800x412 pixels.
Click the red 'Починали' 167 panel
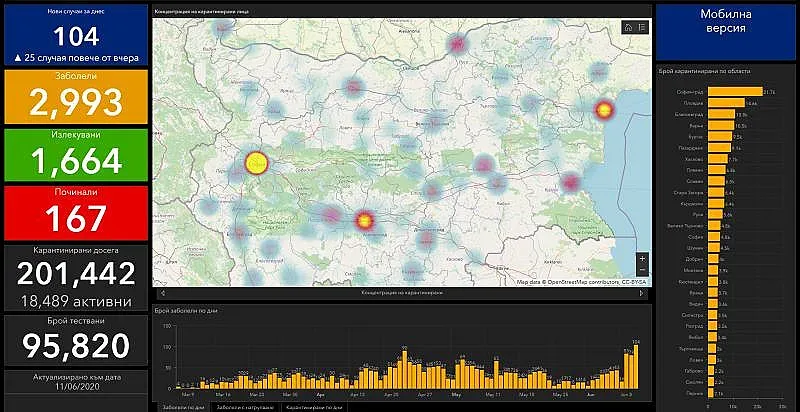pos(77,213)
